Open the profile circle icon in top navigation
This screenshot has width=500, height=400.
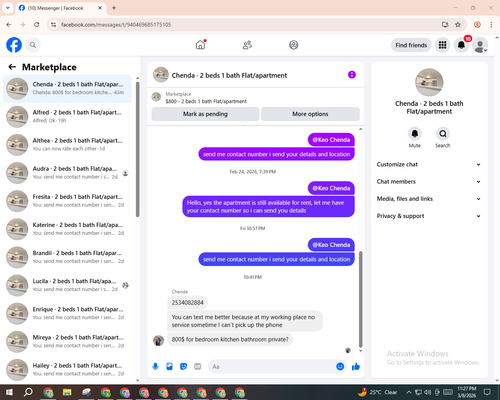(294, 45)
